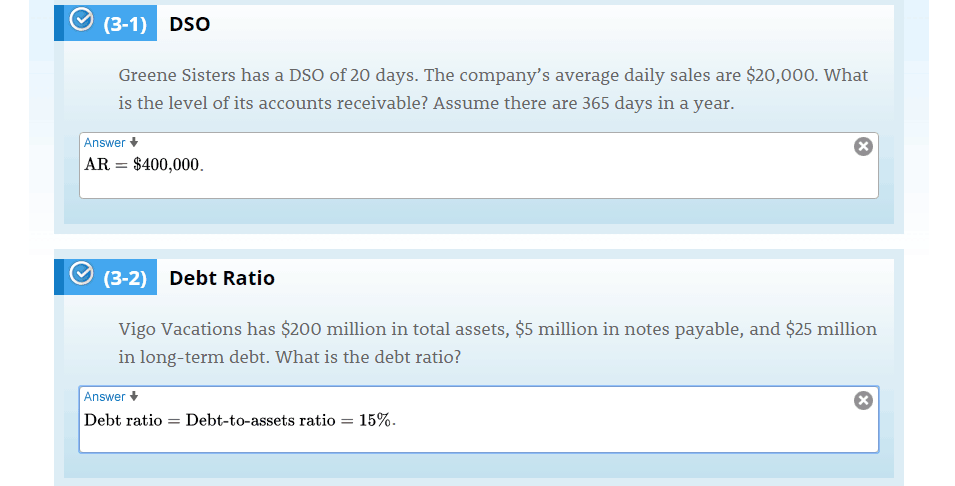Click the dark blue strip beside (3-2)

tap(59, 277)
